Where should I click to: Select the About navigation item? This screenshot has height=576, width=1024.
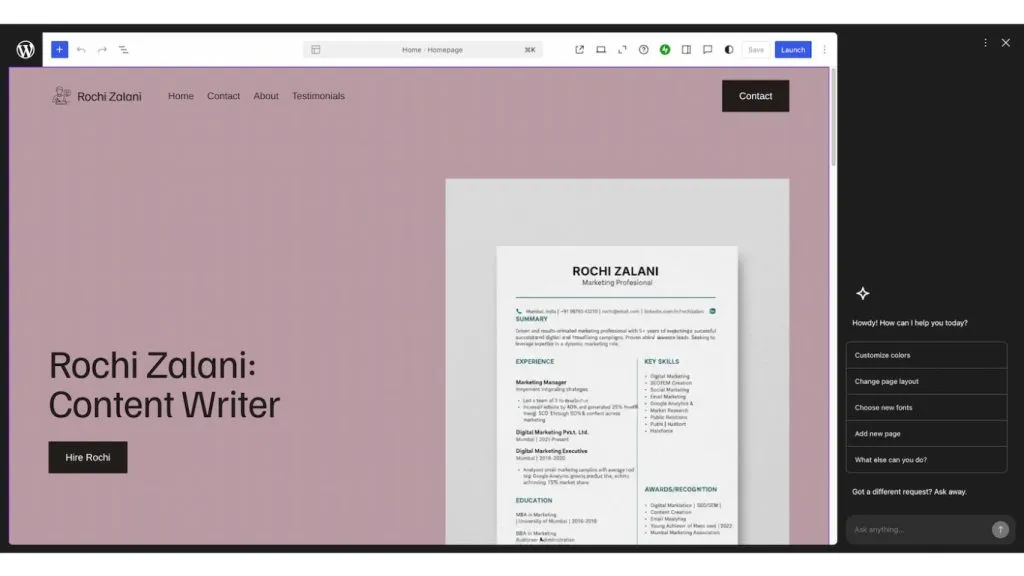[x=266, y=96]
